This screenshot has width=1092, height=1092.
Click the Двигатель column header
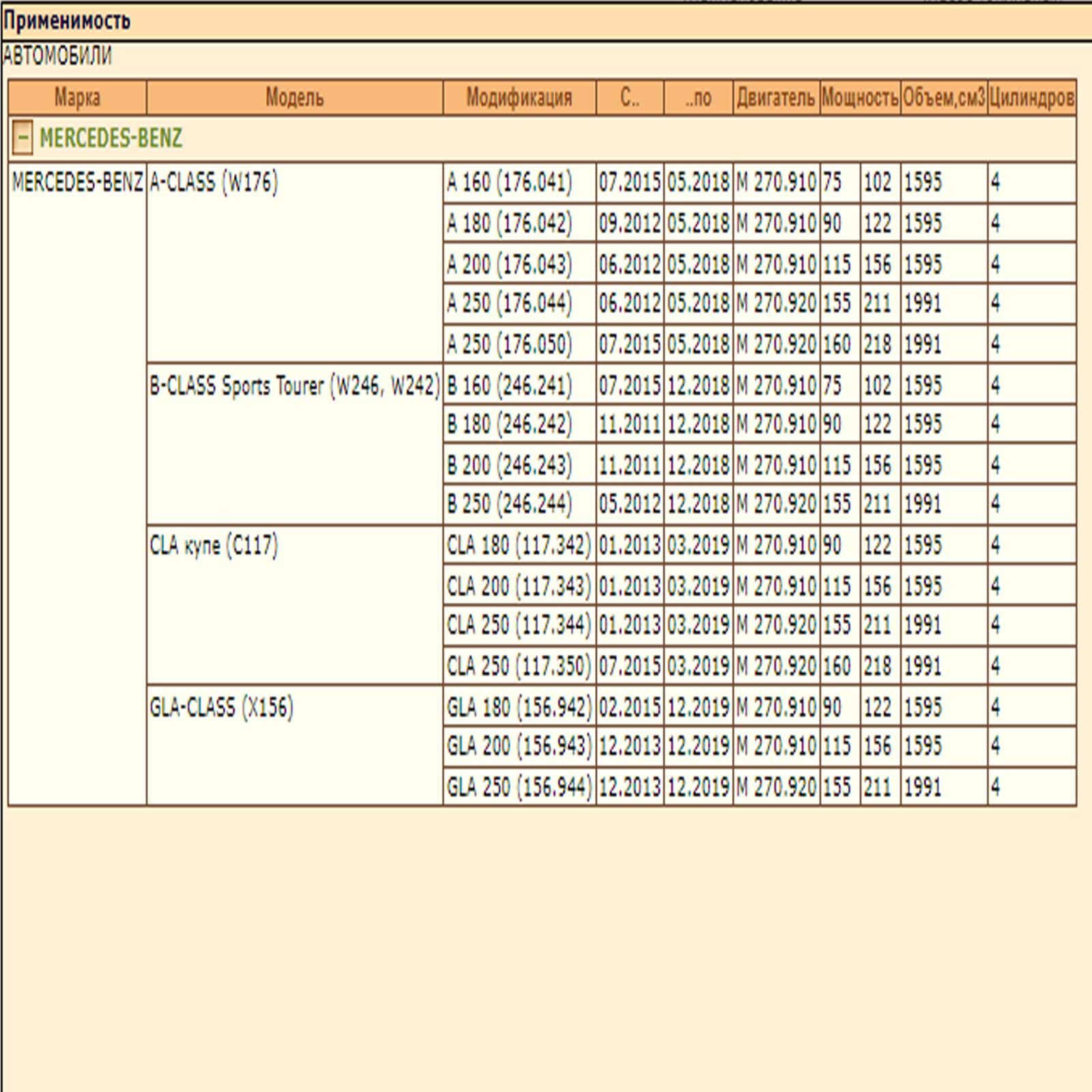pyautogui.click(x=775, y=98)
